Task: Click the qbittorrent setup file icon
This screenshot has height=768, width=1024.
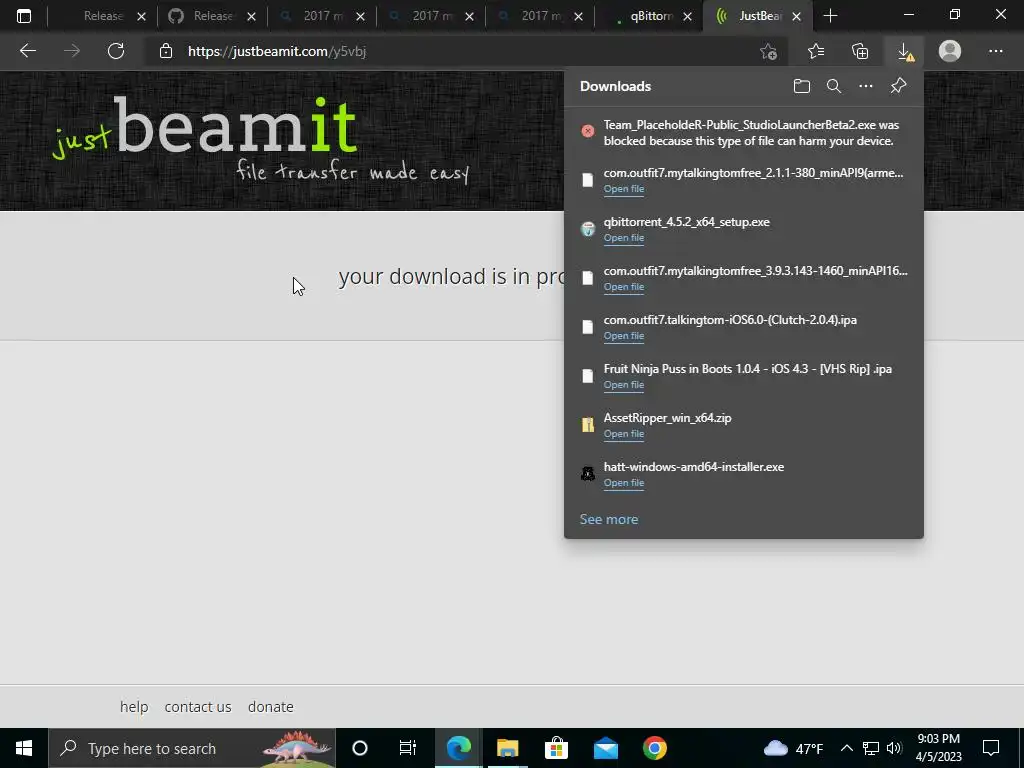Action: tap(588, 229)
